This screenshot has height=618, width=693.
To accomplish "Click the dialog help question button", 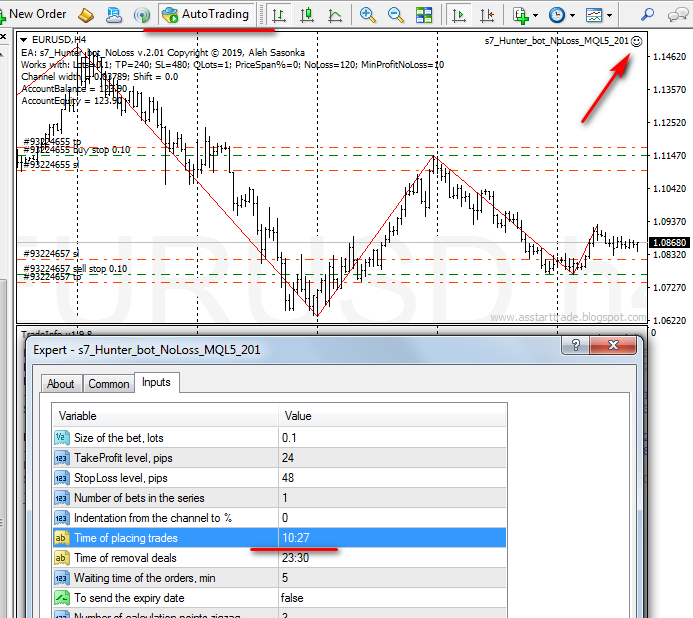I will (x=575, y=345).
